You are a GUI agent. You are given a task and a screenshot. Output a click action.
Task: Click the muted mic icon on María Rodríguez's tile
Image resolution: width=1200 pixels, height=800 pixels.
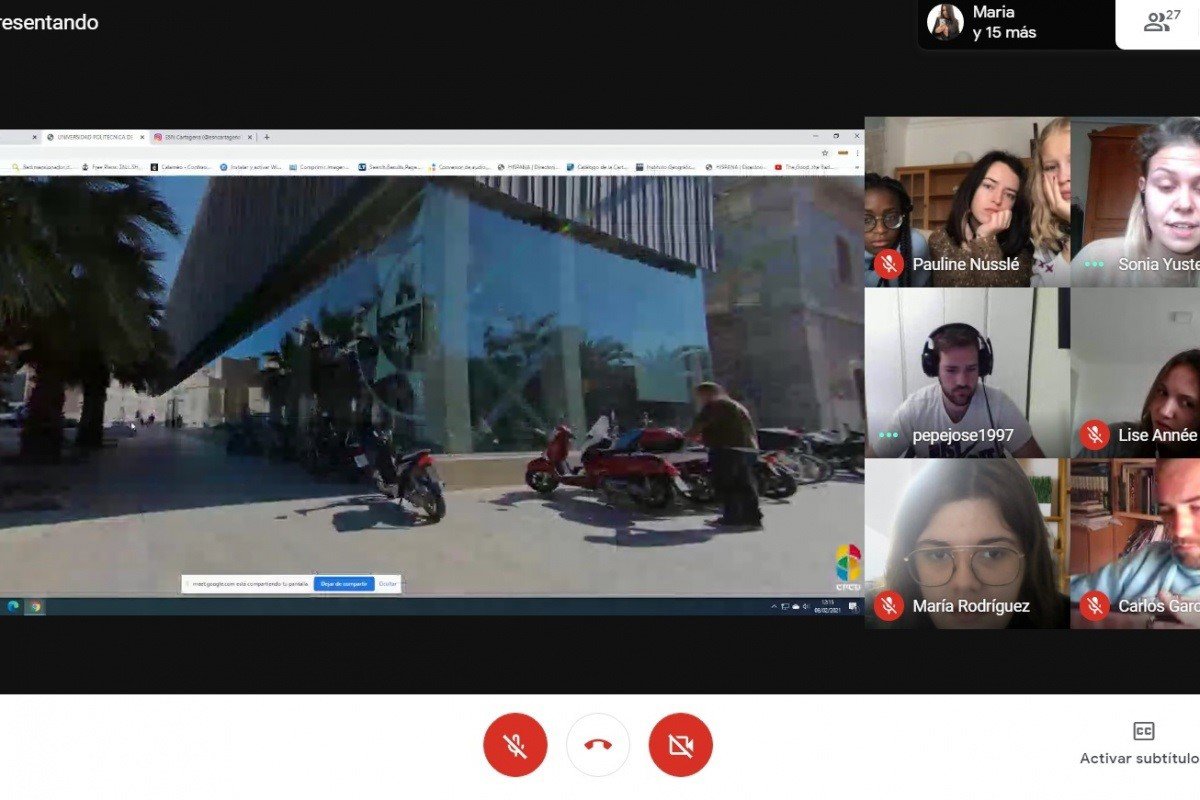point(888,605)
